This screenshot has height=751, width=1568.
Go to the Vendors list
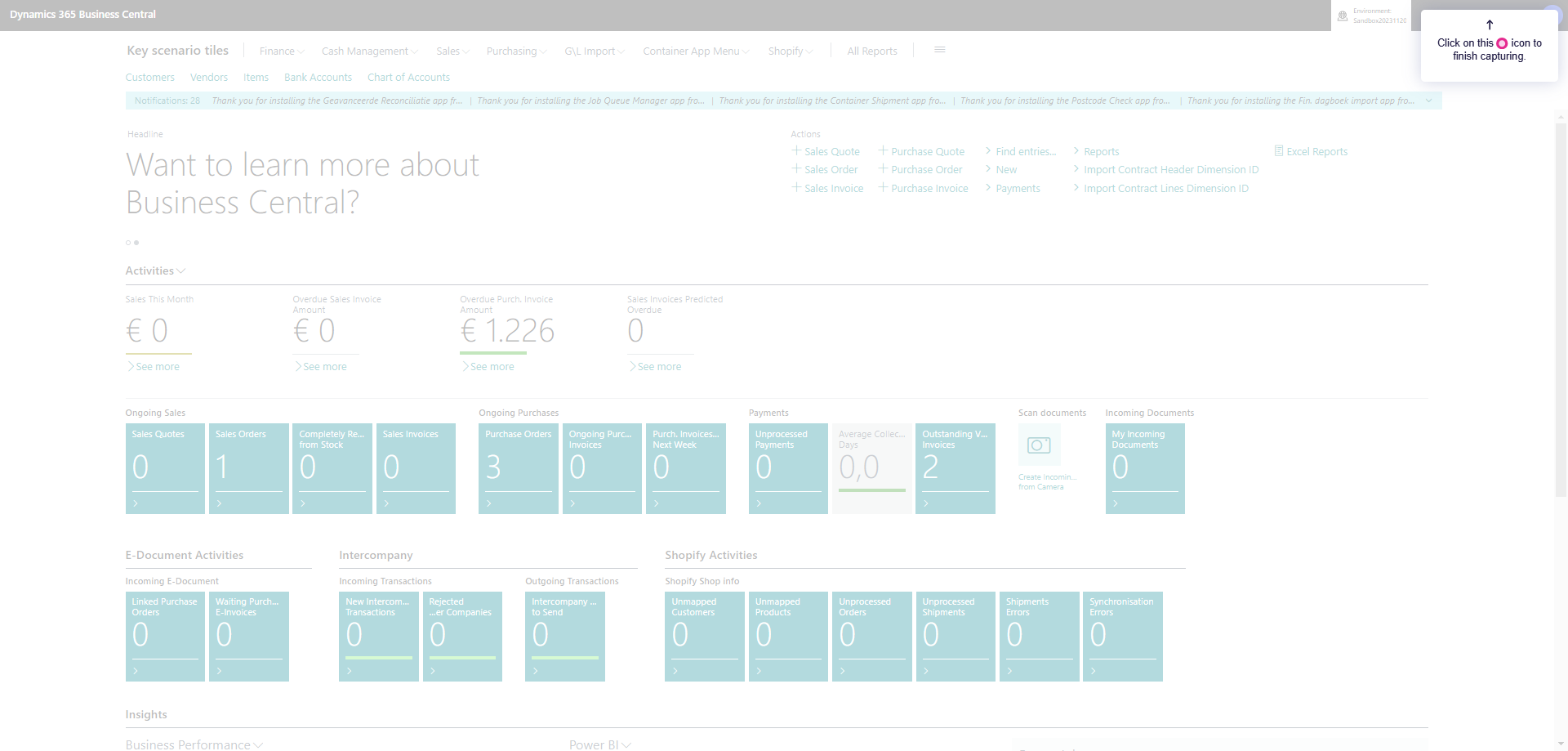pos(209,77)
